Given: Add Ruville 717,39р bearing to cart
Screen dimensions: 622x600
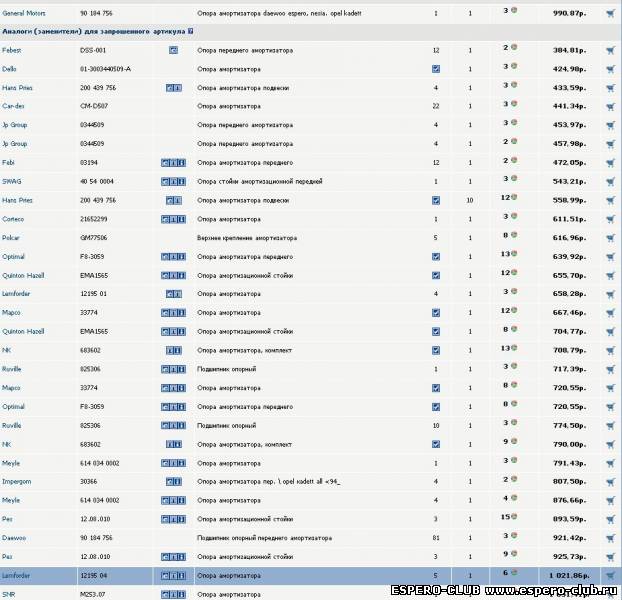Looking at the screenshot, I should tap(610, 369).
